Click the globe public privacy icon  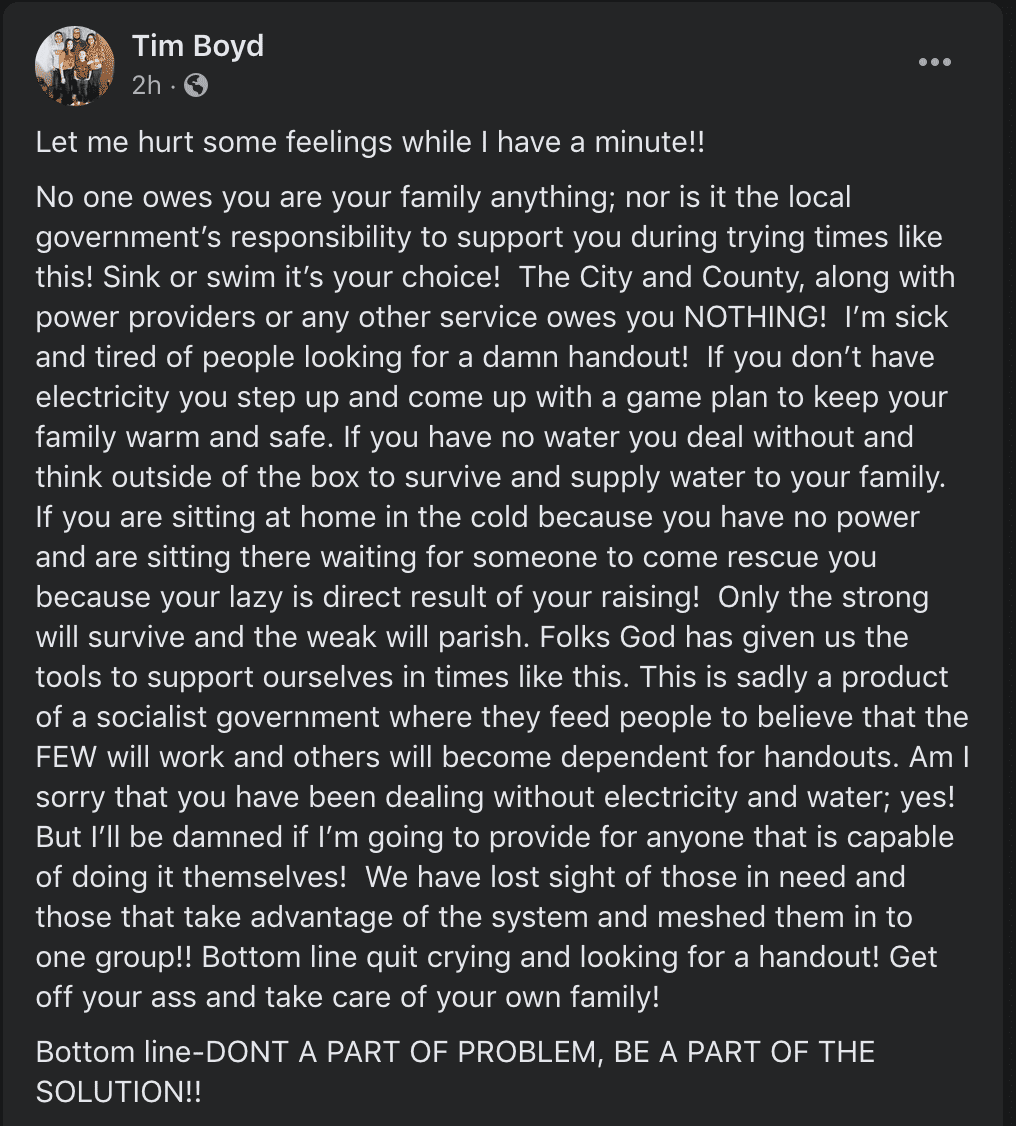point(197,86)
